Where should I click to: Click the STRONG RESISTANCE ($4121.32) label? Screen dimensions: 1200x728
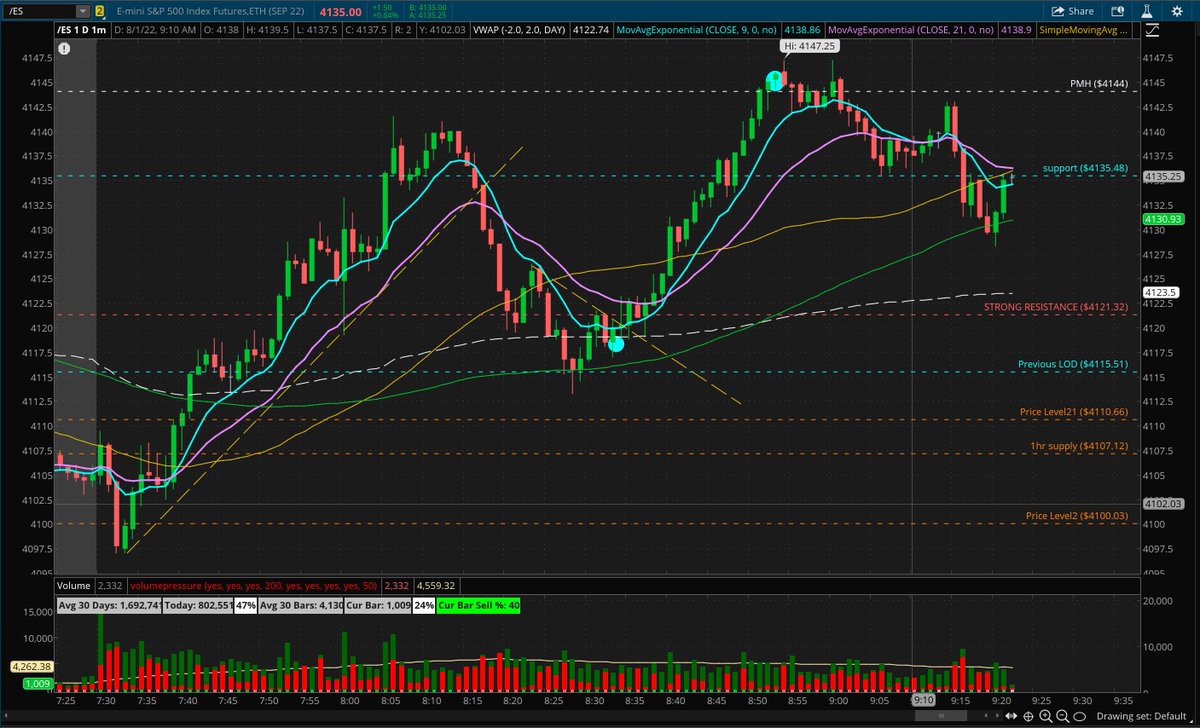tap(1056, 307)
